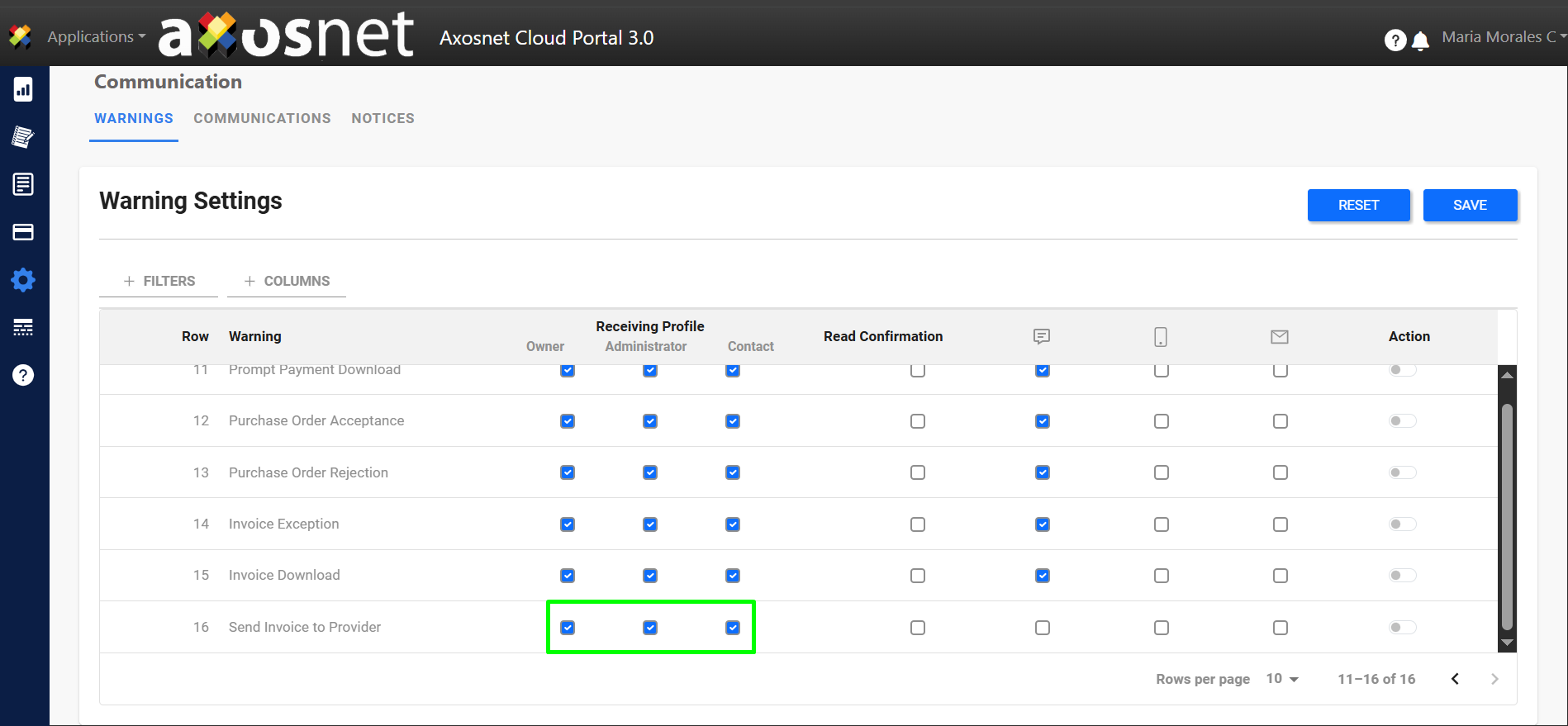
Task: Enable Read Confirmation for Invoice Exception
Action: coord(917,524)
